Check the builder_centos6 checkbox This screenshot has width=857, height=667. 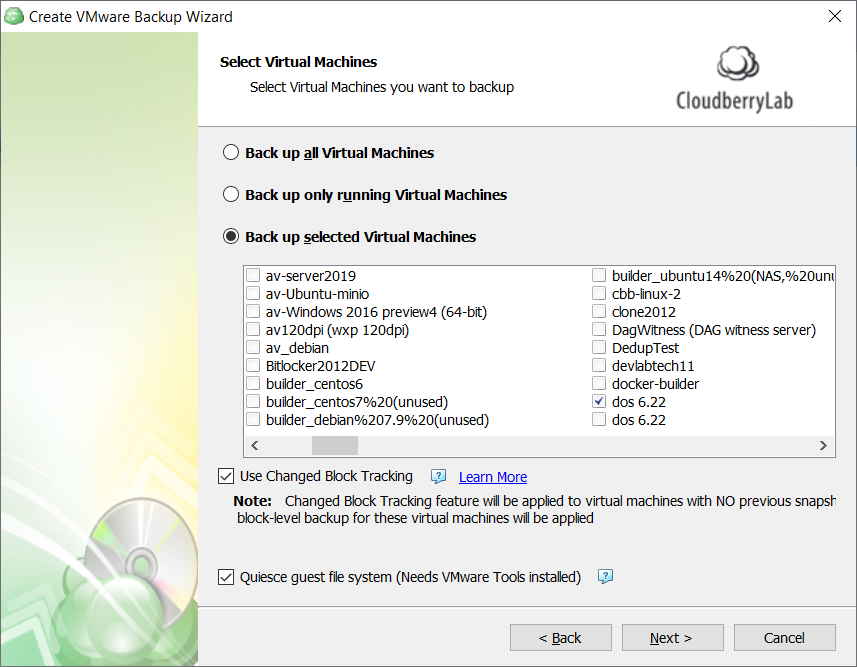(x=253, y=383)
